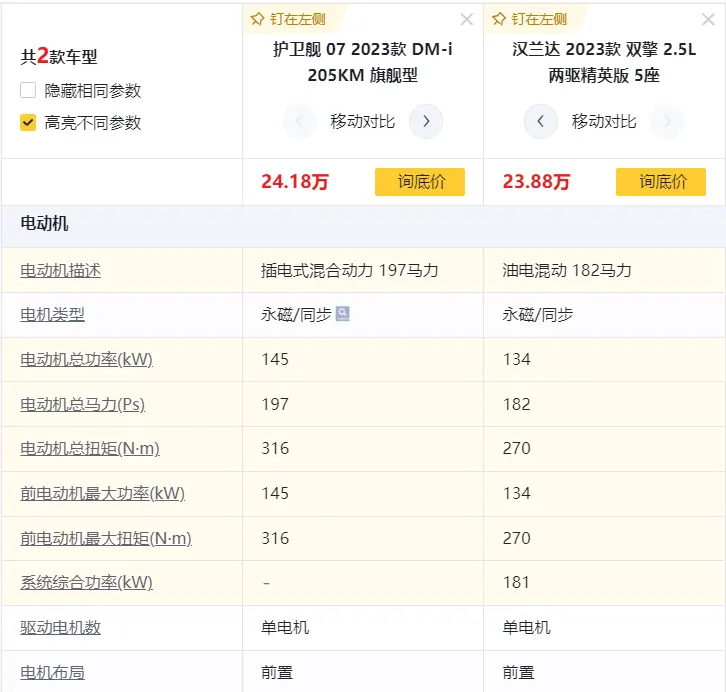Open 电机布局 parameter link
Viewport: 726px width, 692px height.
[52, 672]
